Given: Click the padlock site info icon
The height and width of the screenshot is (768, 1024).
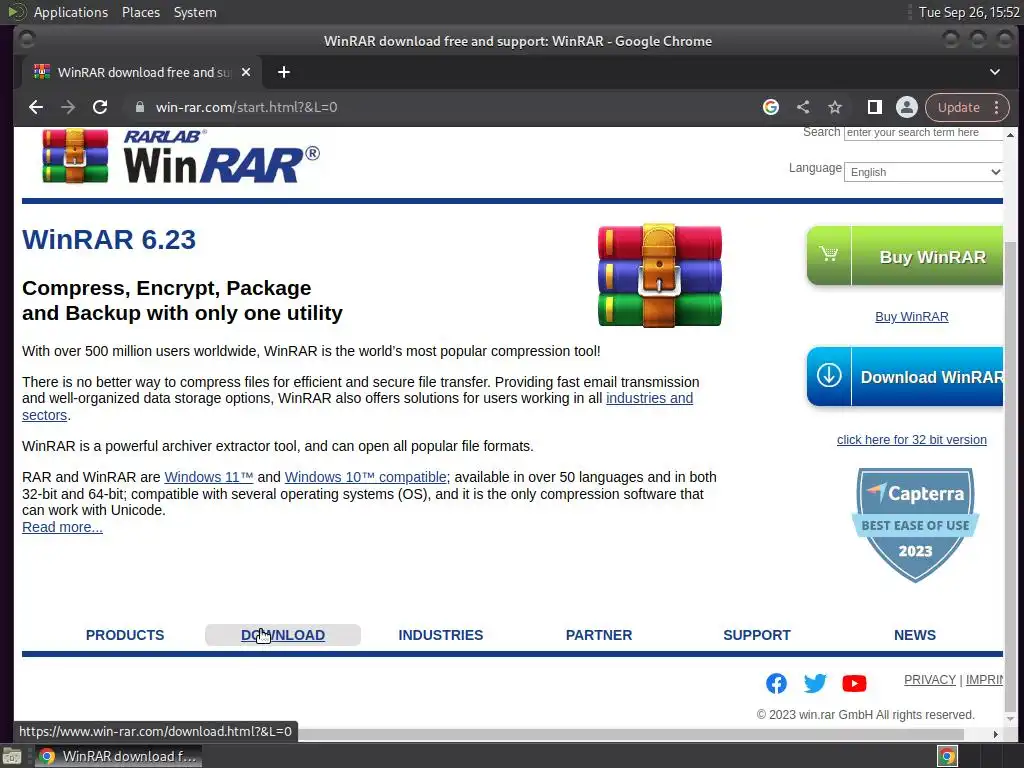Looking at the screenshot, I should [139, 107].
